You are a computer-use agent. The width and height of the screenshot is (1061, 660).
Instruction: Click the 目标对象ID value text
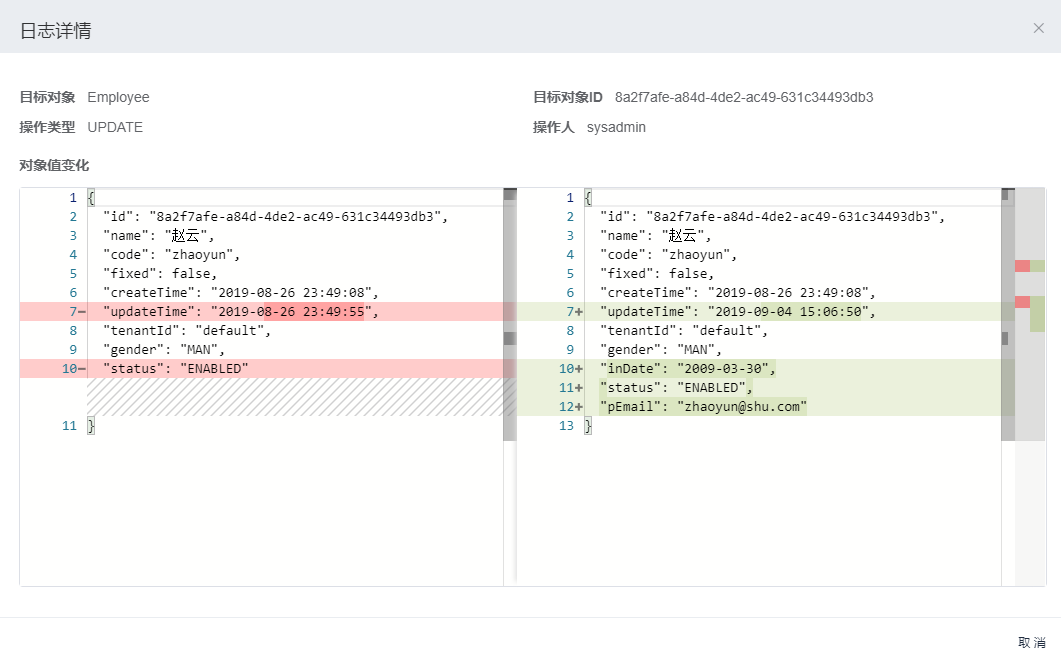click(744, 97)
